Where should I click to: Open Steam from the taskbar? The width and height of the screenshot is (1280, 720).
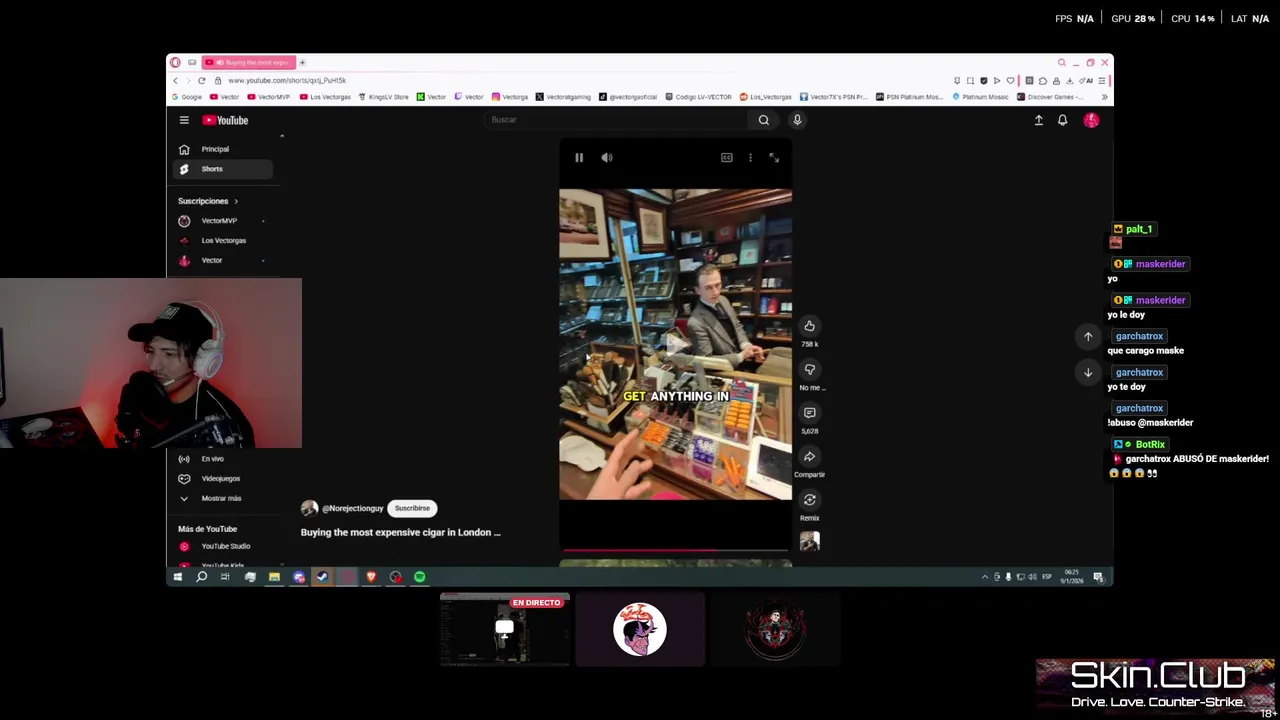(322, 577)
